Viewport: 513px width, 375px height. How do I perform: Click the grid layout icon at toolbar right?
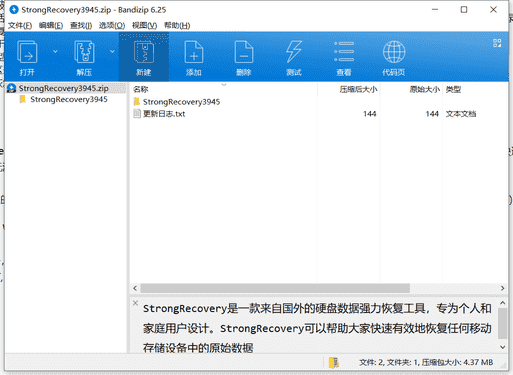point(497,43)
